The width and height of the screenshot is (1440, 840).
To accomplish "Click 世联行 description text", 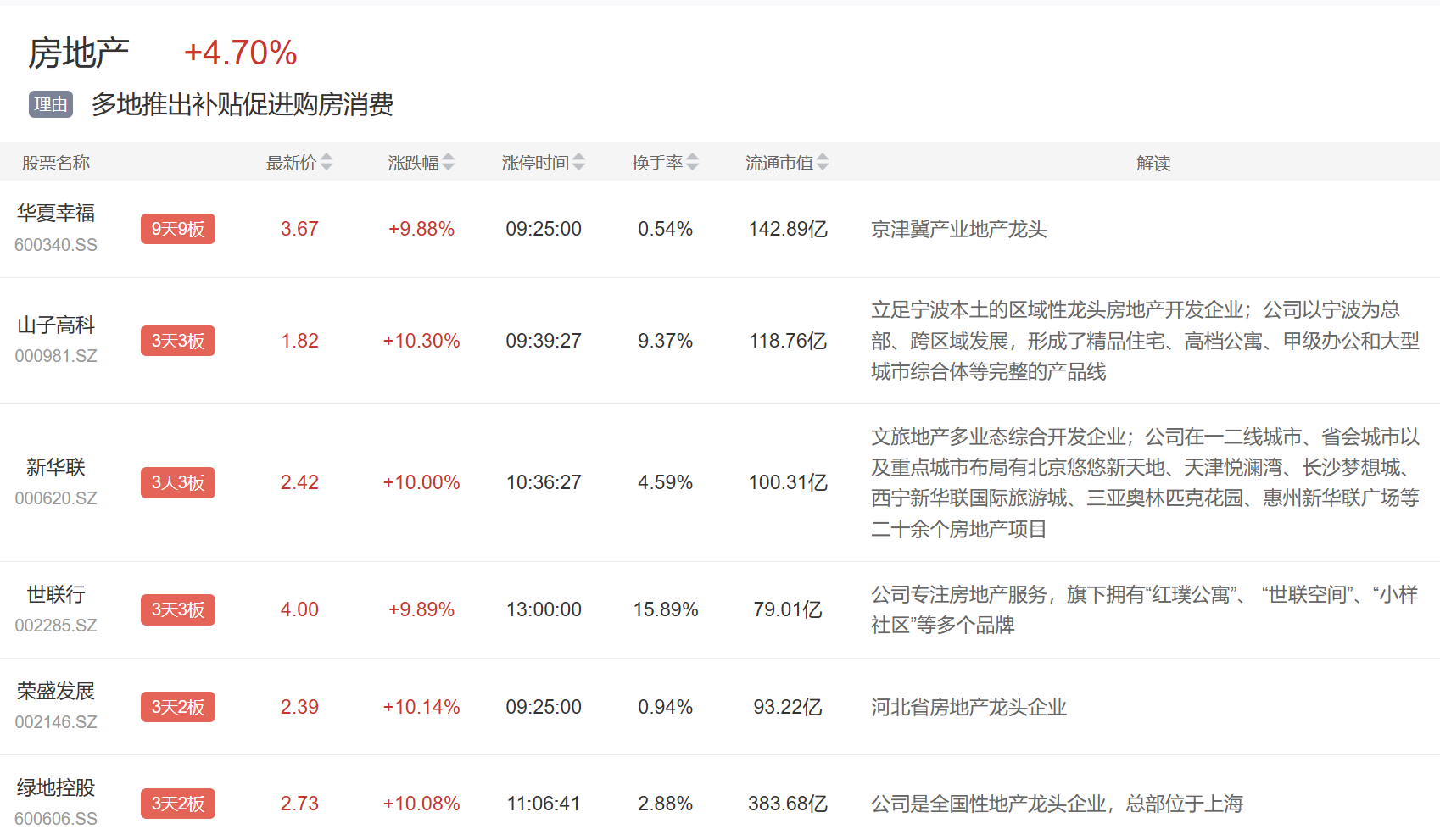I will (1143, 609).
